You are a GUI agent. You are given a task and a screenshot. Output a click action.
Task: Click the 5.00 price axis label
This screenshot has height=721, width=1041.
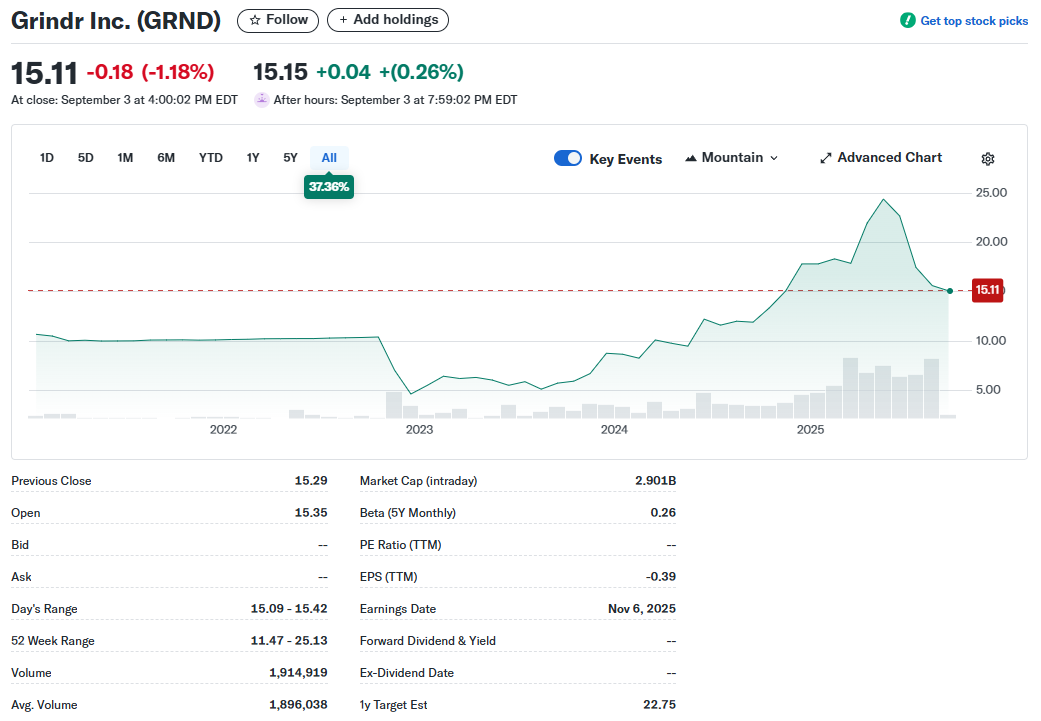click(x=988, y=390)
